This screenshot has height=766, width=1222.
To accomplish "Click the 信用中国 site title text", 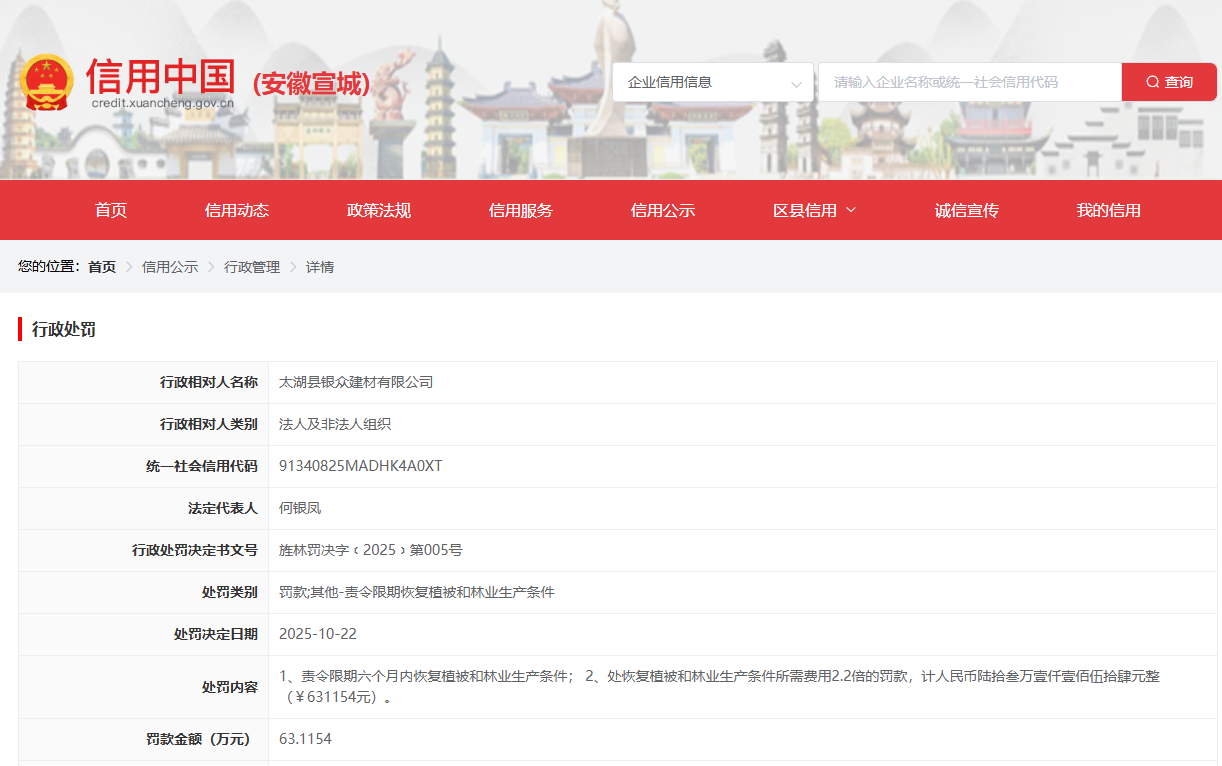I will [x=161, y=76].
